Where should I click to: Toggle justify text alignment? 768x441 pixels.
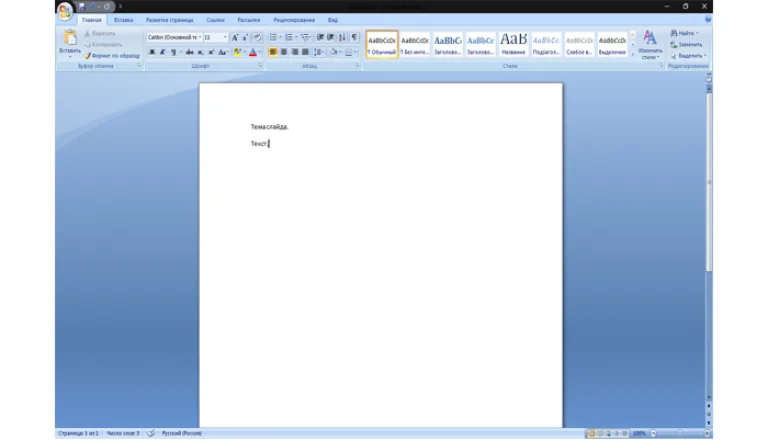pos(305,52)
